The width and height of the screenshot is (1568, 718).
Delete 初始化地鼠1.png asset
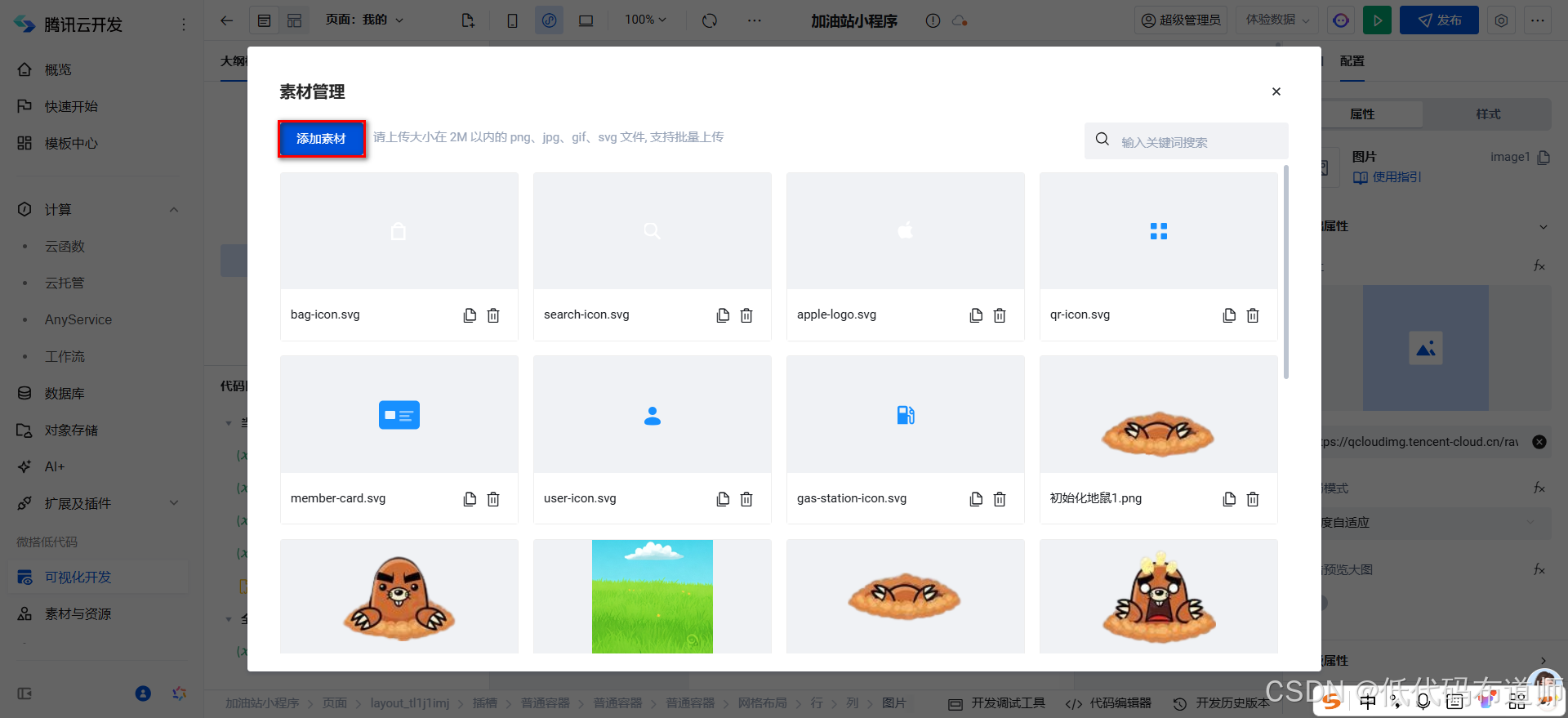click(x=1253, y=499)
